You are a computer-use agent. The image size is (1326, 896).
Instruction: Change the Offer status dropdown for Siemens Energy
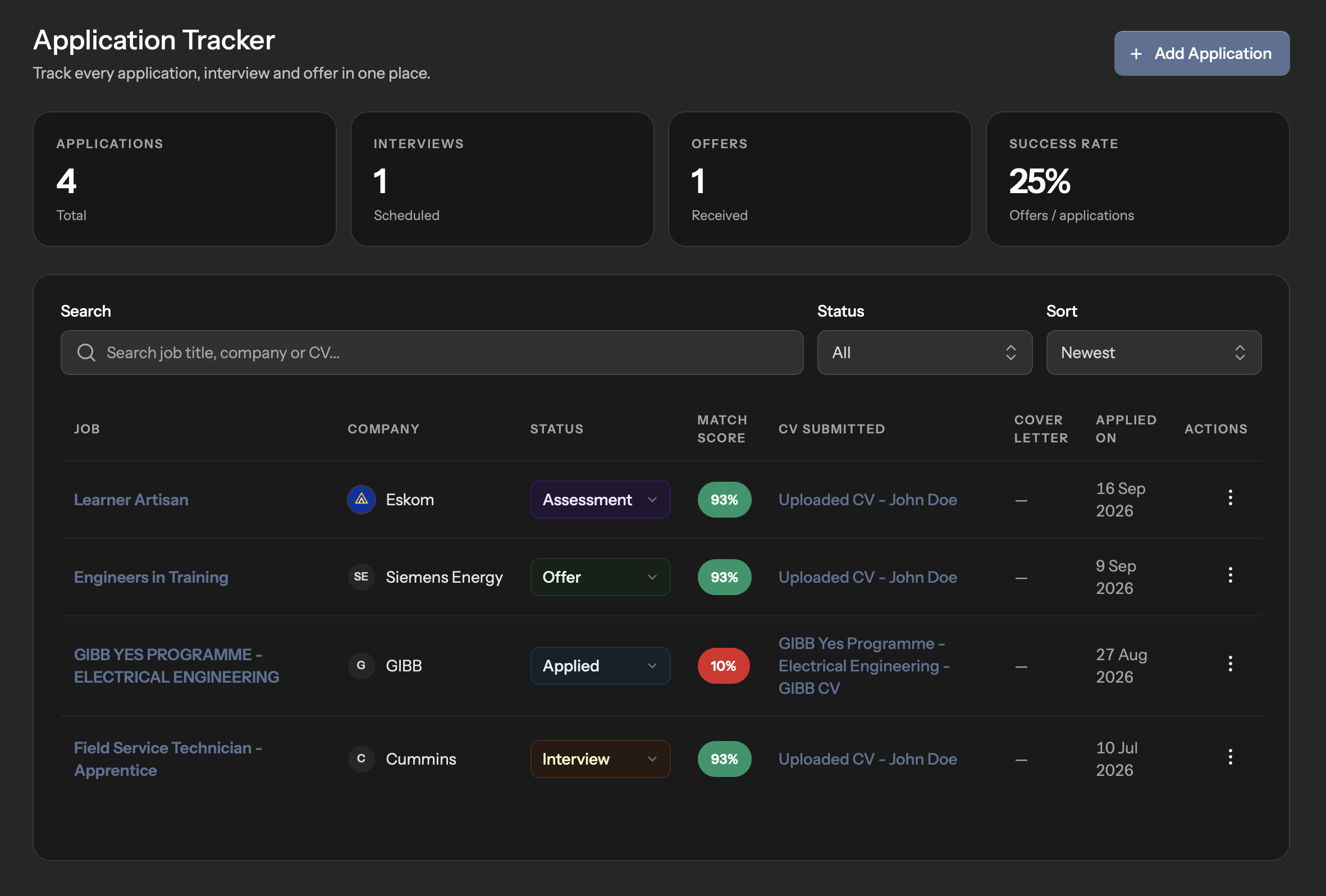pos(600,577)
